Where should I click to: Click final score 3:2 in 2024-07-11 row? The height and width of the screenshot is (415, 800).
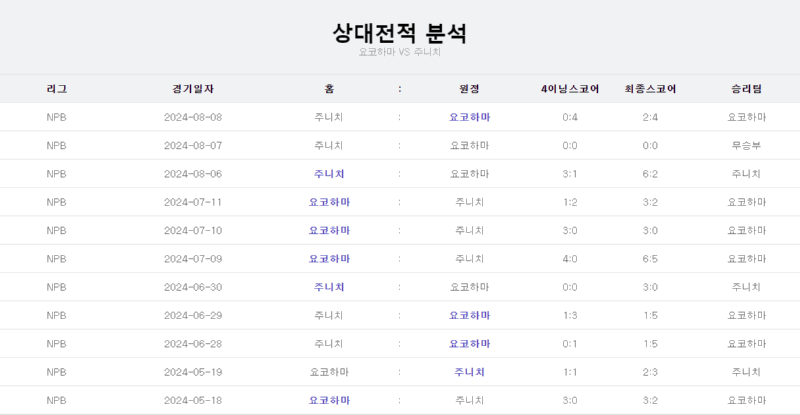click(x=650, y=202)
